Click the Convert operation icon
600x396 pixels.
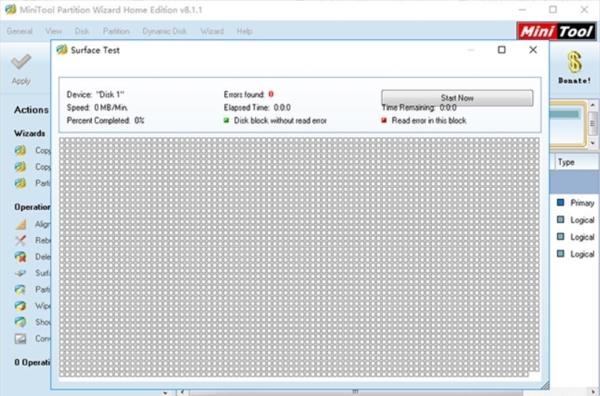click(x=21, y=339)
